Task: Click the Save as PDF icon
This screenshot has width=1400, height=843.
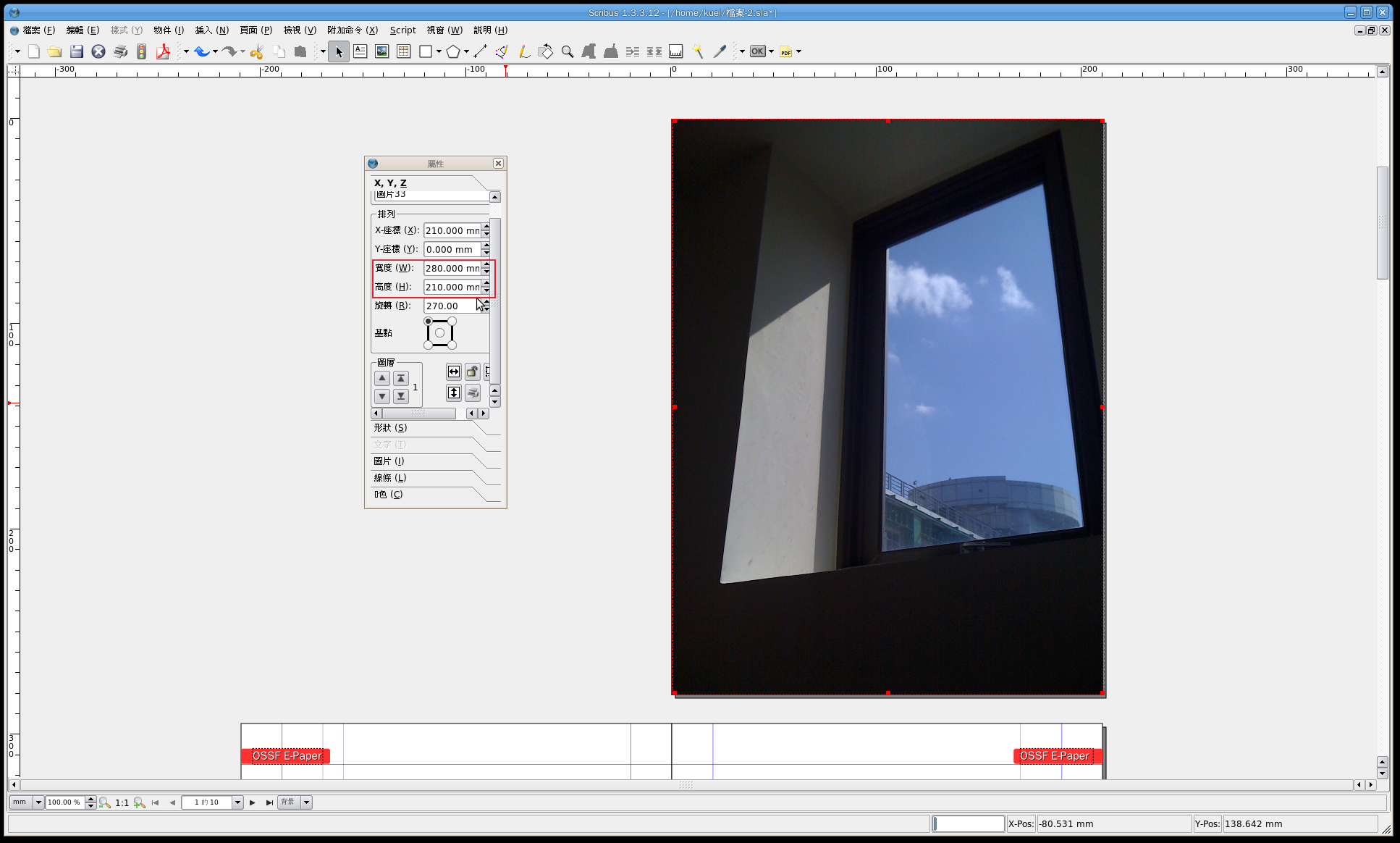Action: pos(163,51)
